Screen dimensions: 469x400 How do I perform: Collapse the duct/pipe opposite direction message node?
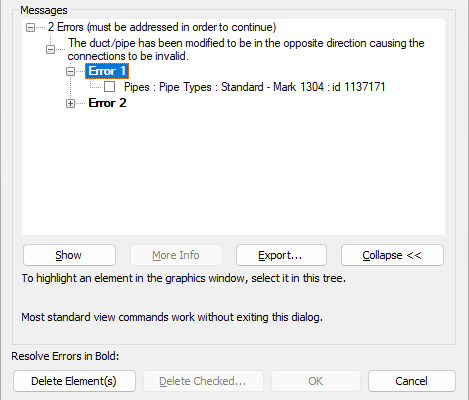pos(50,50)
